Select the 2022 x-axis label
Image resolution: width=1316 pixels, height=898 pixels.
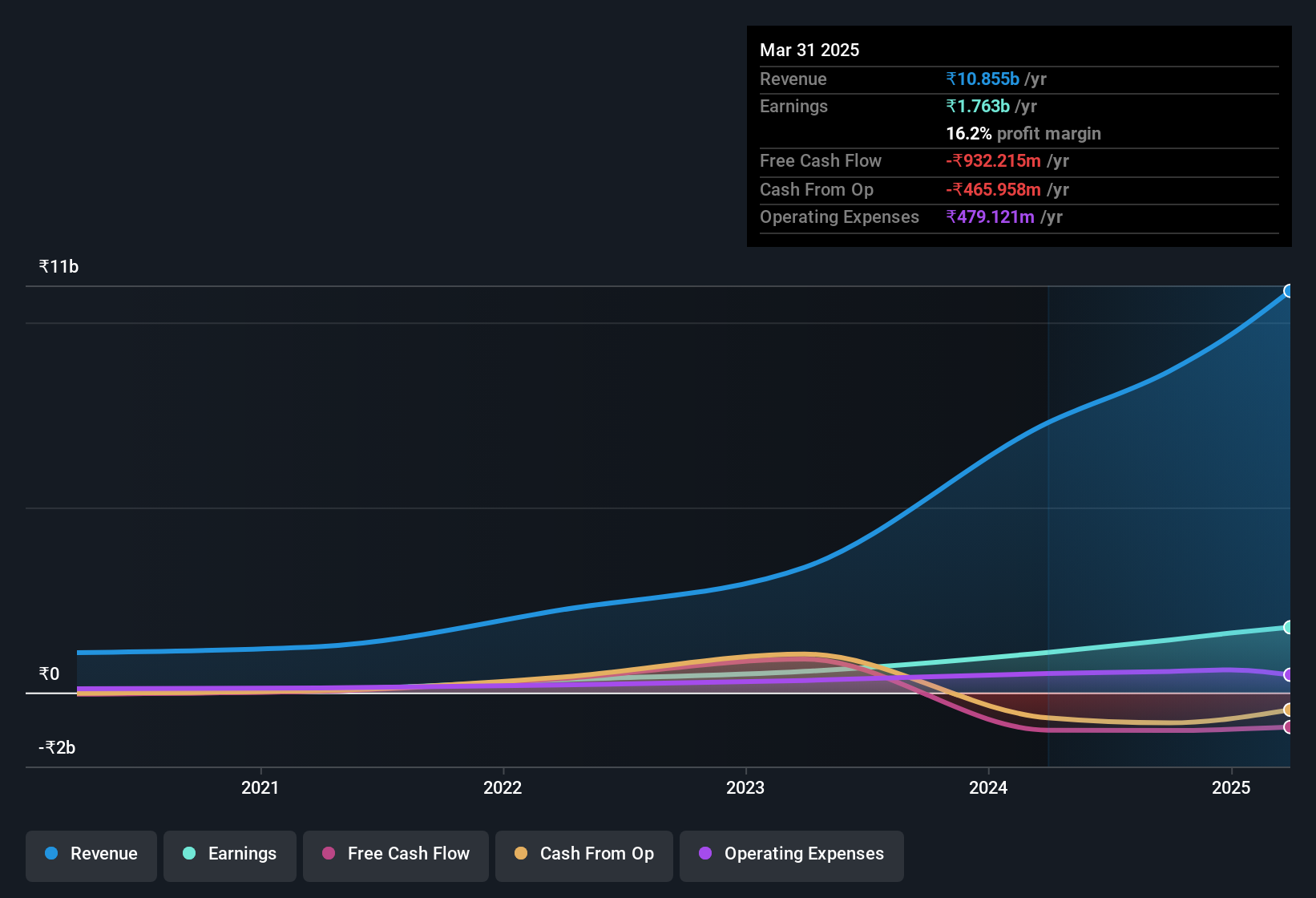[x=503, y=788]
